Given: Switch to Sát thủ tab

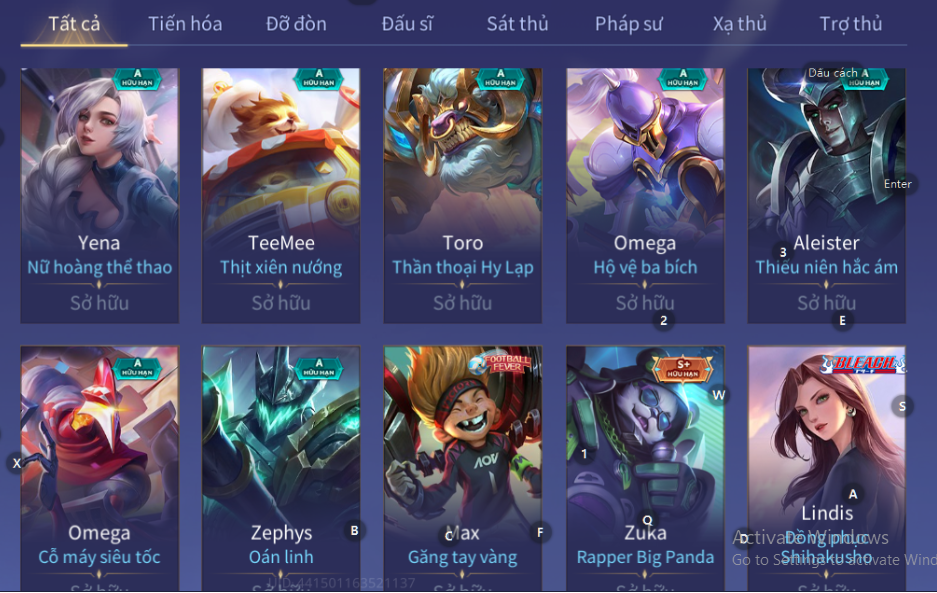Looking at the screenshot, I should coord(518,24).
